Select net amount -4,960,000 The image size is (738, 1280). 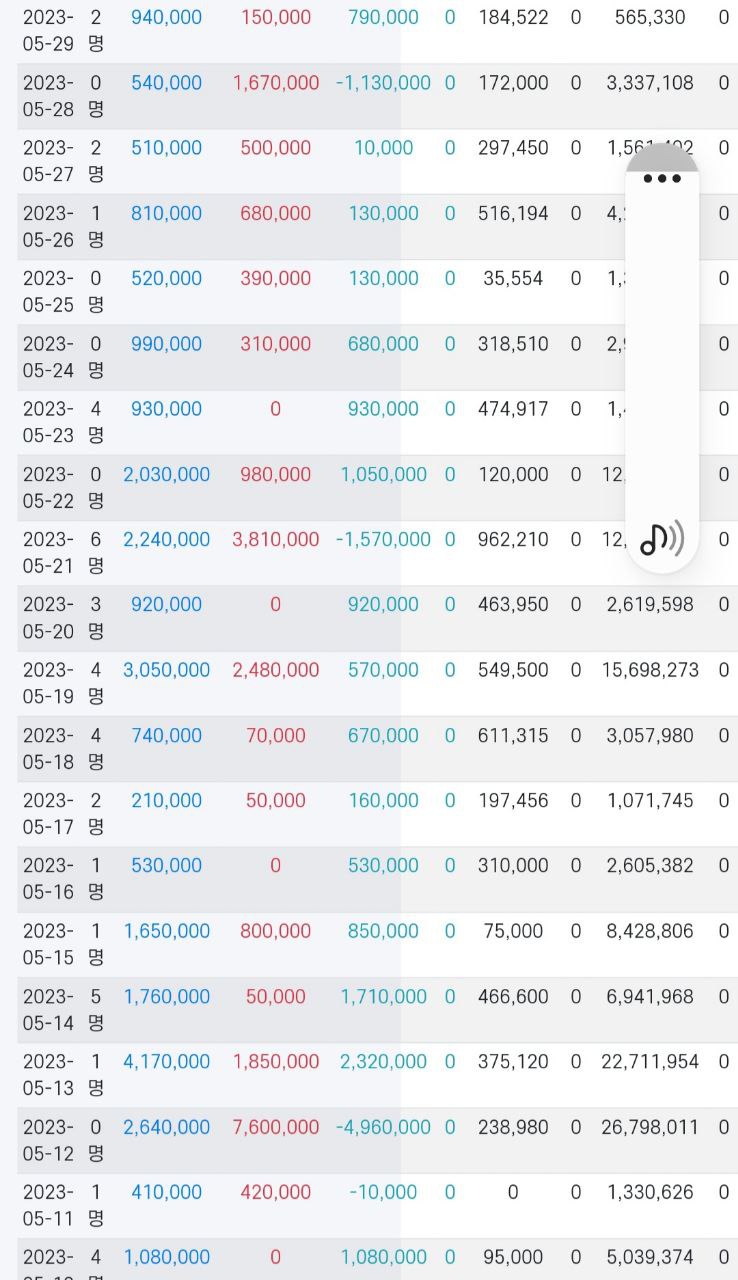click(384, 1127)
